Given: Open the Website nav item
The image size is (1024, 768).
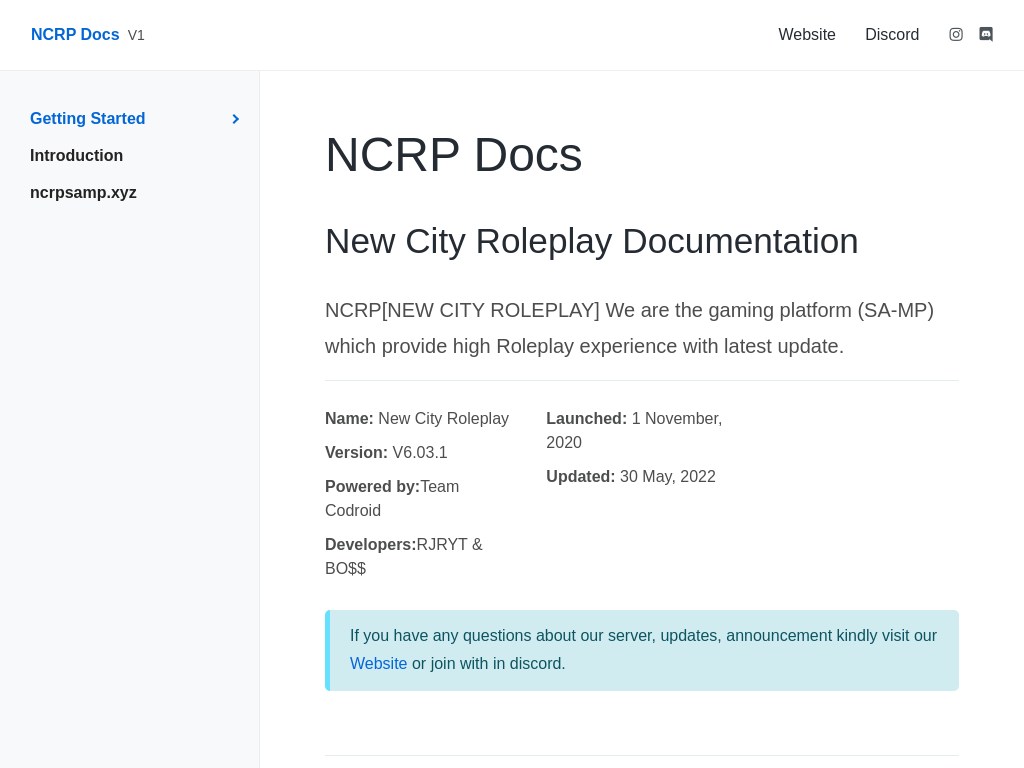Looking at the screenshot, I should [x=807, y=35].
